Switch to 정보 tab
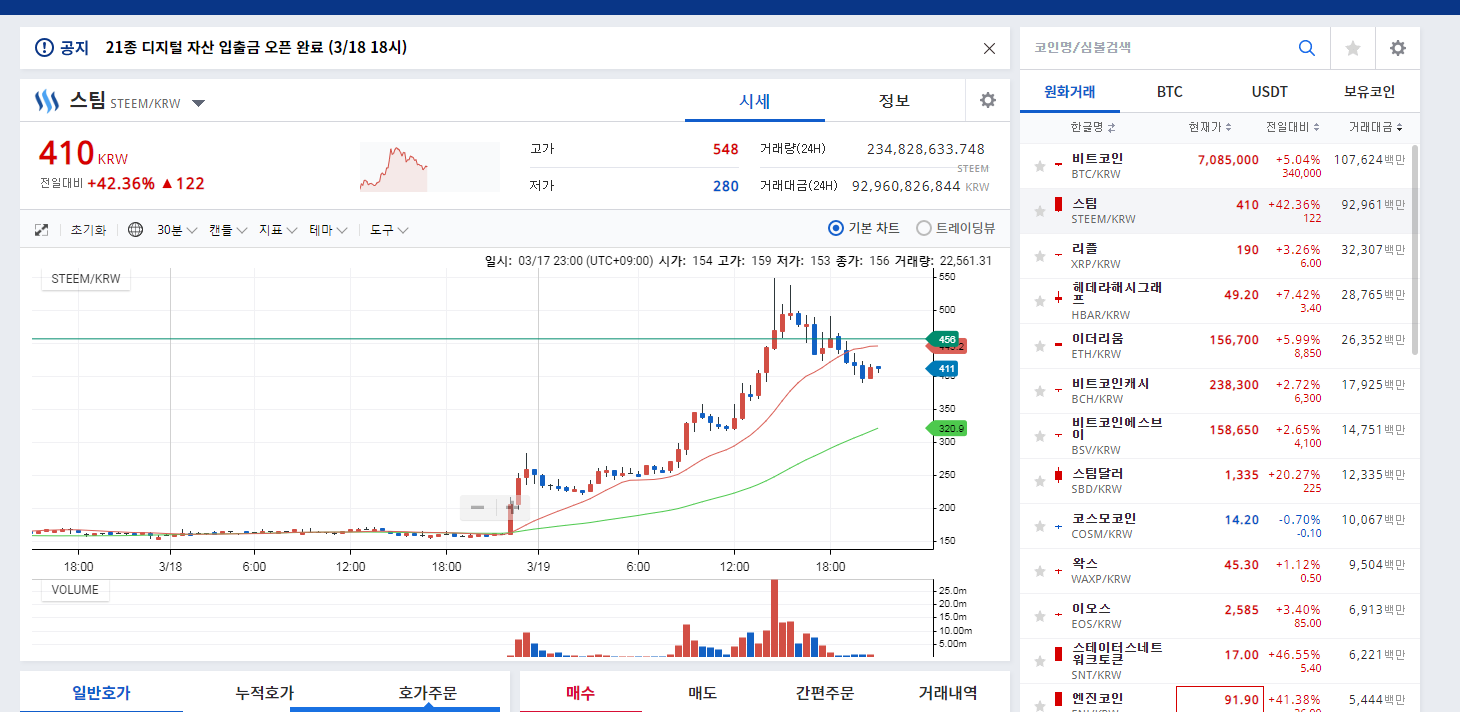The height and width of the screenshot is (712, 1460). coord(894,101)
